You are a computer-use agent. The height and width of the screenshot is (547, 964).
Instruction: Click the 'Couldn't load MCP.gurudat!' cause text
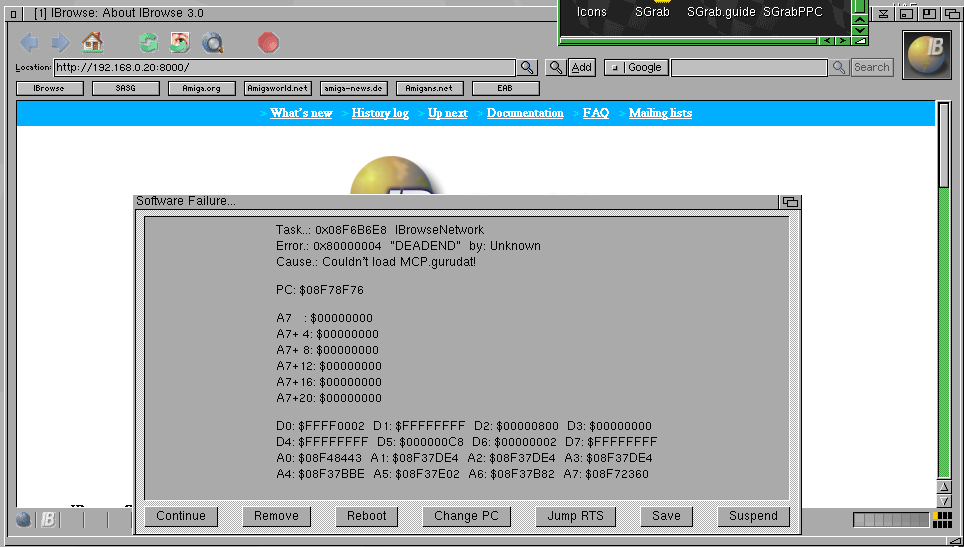(399, 262)
